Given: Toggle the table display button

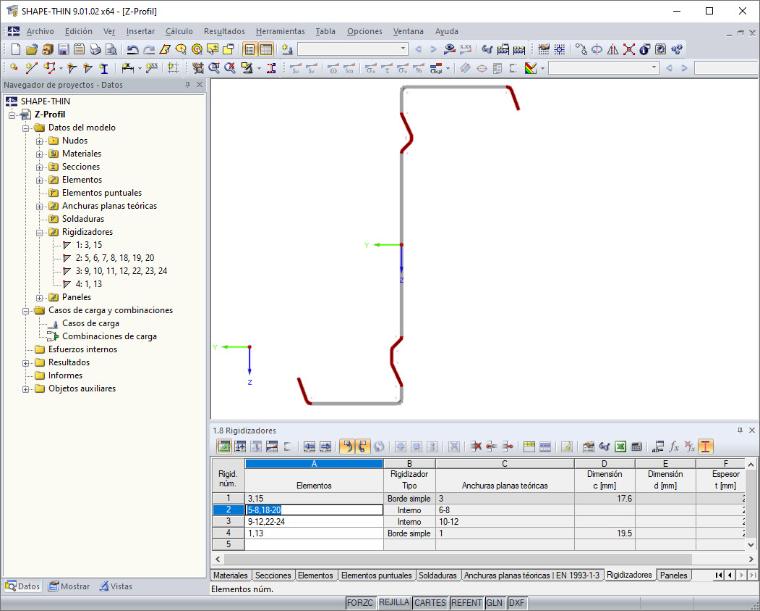Looking at the screenshot, I should [266, 49].
